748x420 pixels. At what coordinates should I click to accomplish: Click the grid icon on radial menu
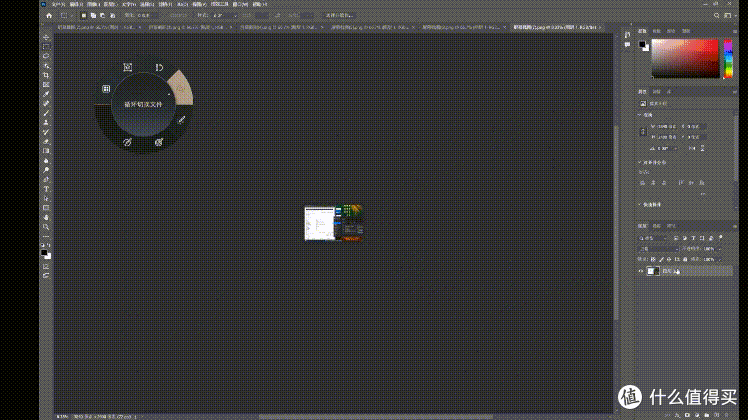(x=106, y=89)
